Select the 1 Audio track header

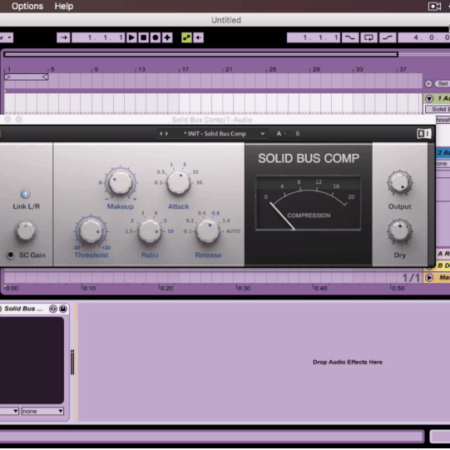(443, 98)
